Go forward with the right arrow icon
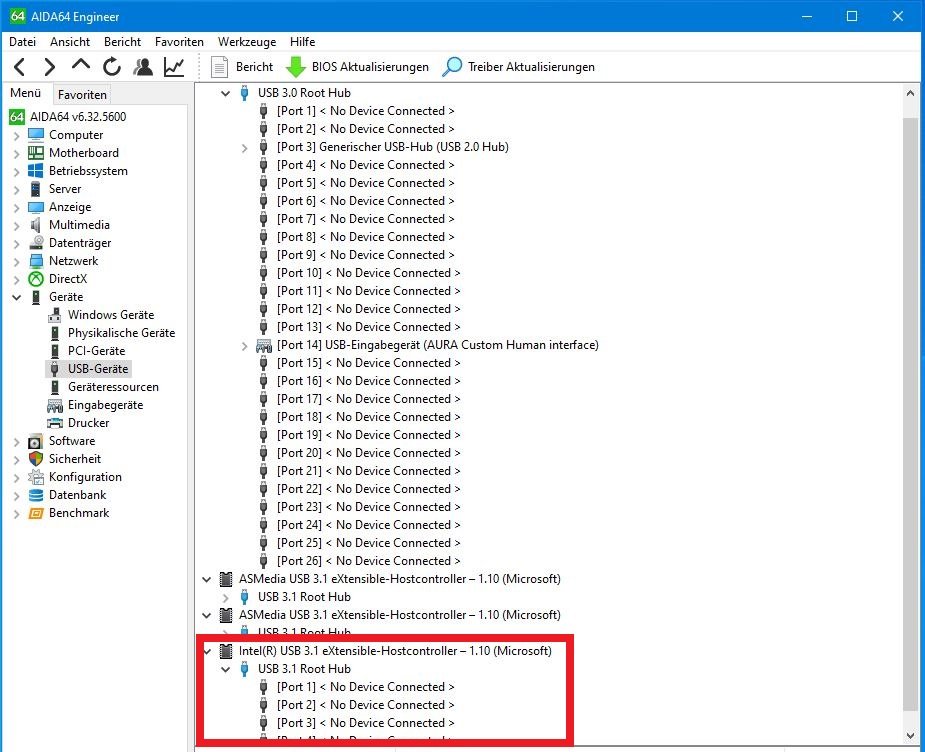The image size is (925, 752). coord(50,67)
